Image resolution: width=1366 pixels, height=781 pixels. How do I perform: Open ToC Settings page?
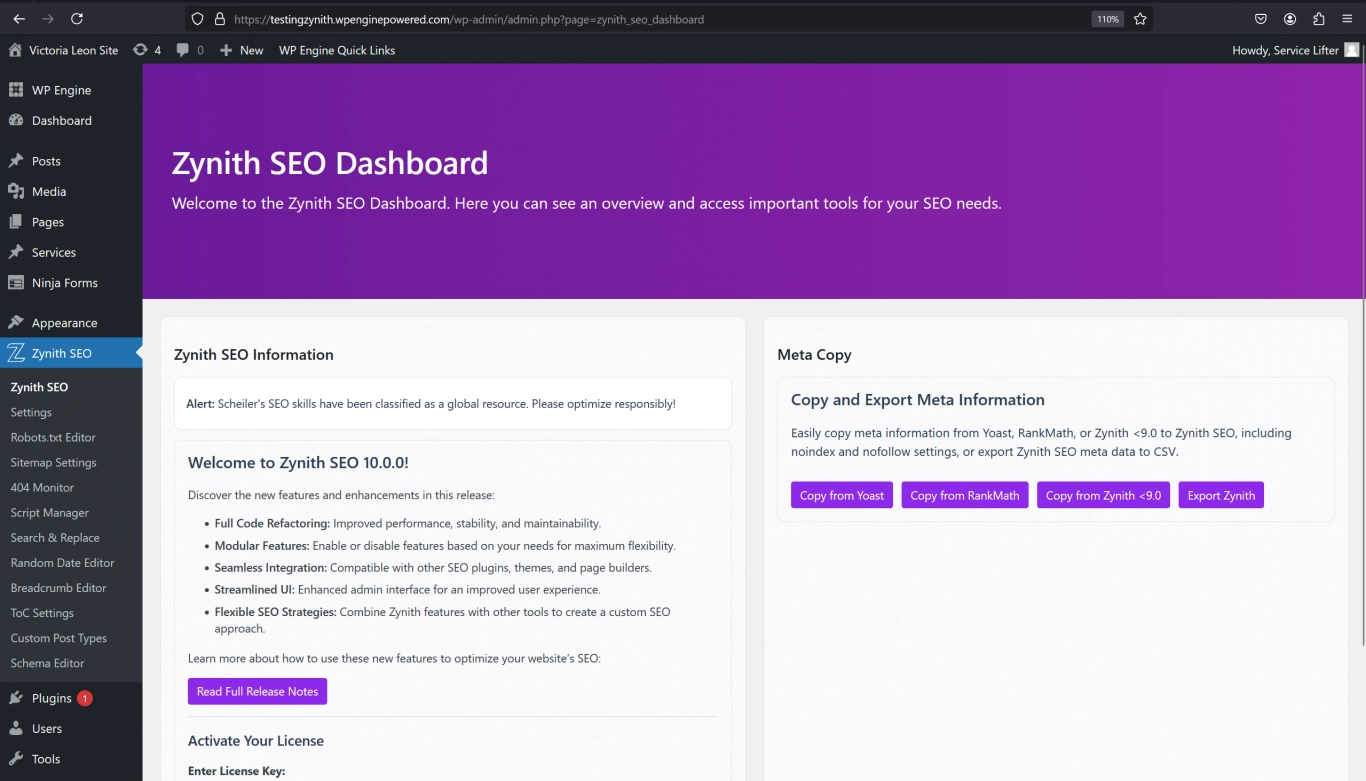42,612
